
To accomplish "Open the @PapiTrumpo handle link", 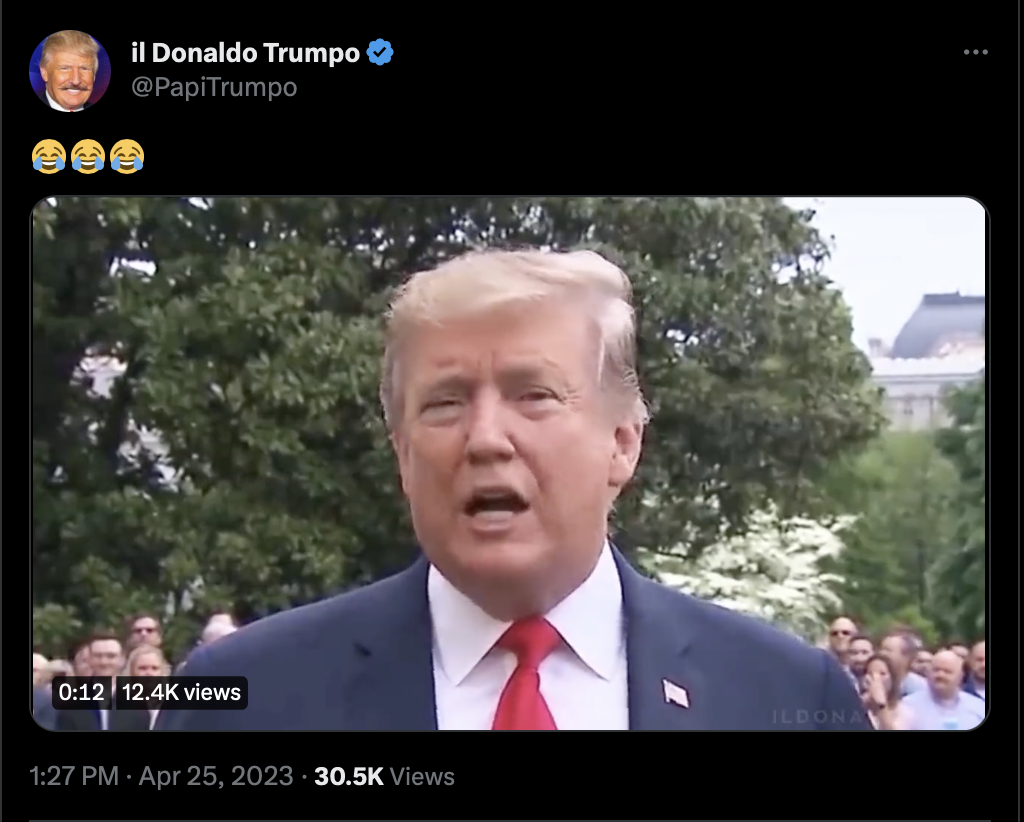I will (214, 87).
